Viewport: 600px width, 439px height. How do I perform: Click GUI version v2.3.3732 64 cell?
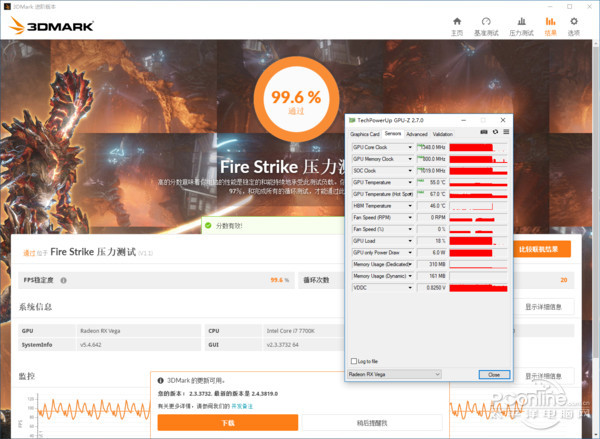[x=303, y=344]
